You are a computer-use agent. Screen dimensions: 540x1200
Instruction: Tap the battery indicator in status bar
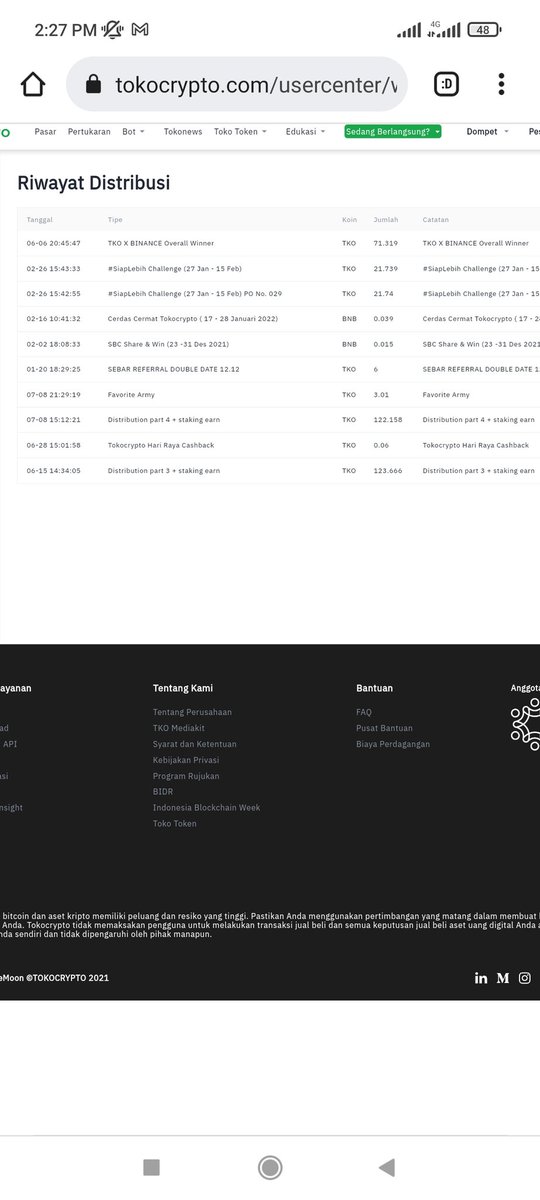click(484, 30)
